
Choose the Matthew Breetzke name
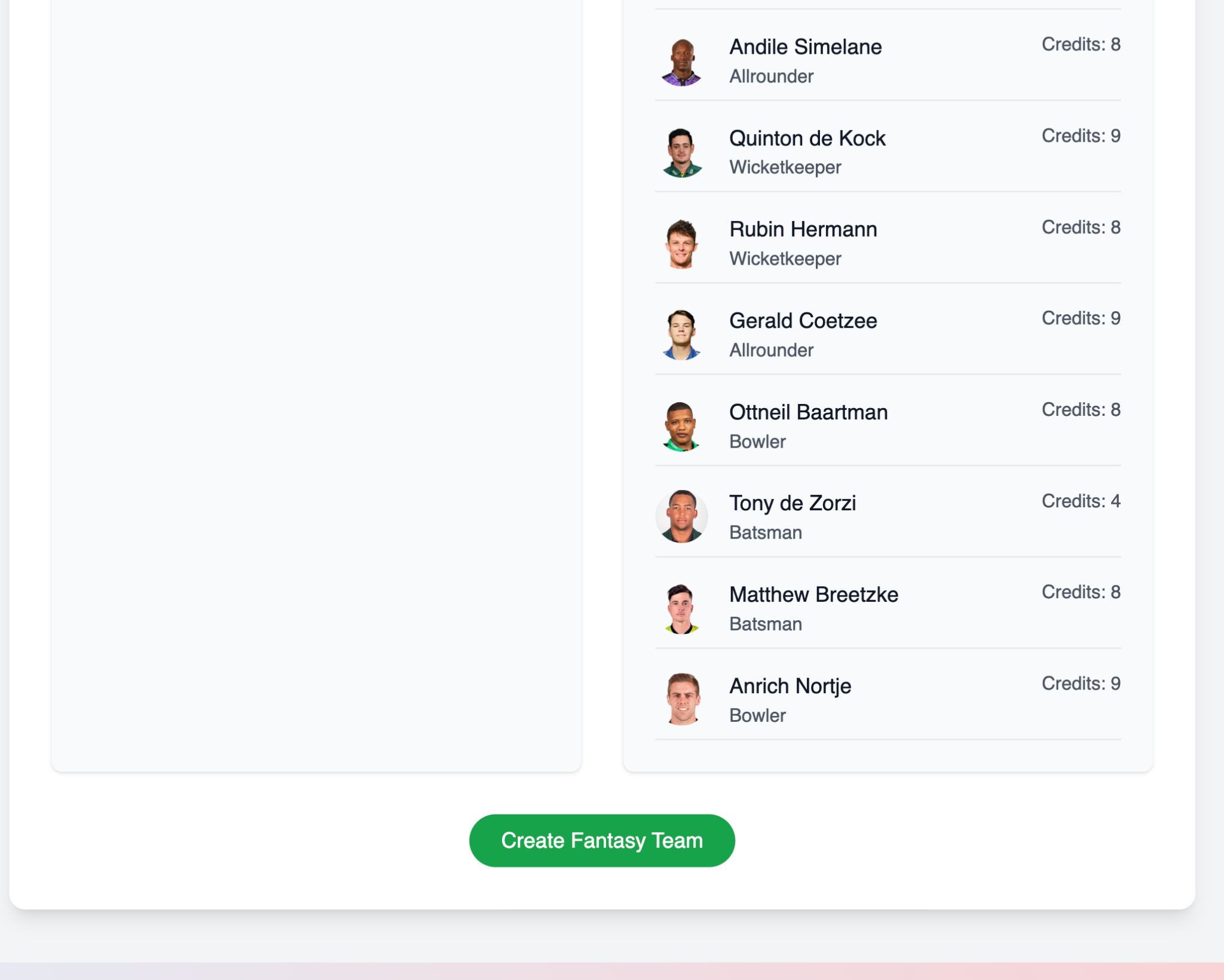click(813, 595)
